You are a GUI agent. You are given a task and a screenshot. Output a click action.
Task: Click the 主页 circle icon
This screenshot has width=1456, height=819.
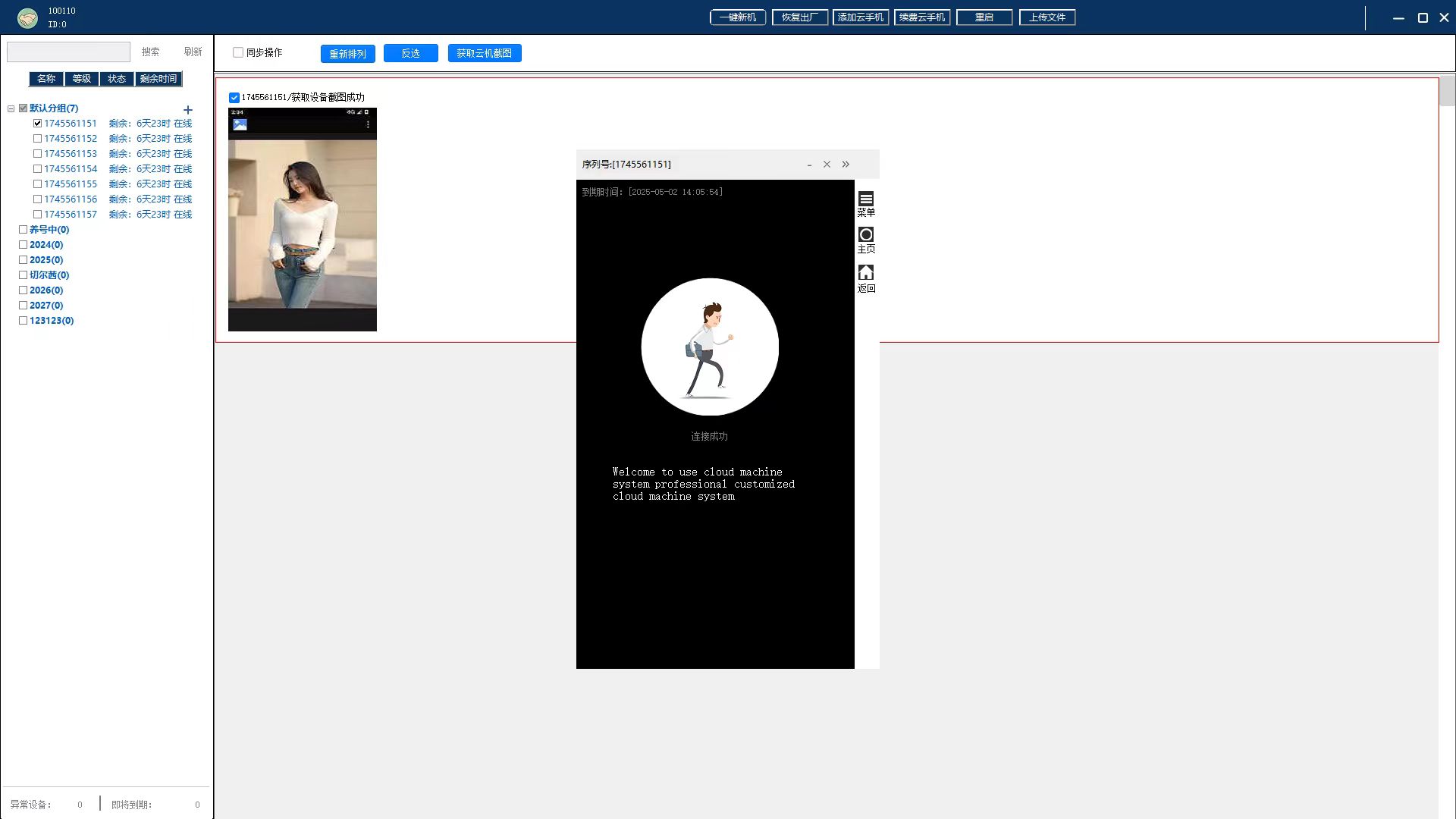(x=865, y=234)
